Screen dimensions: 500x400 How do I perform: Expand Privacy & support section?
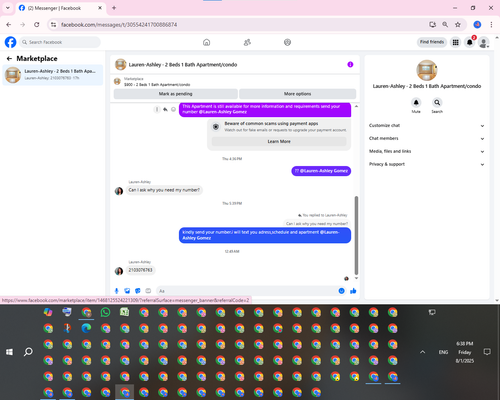(426, 164)
